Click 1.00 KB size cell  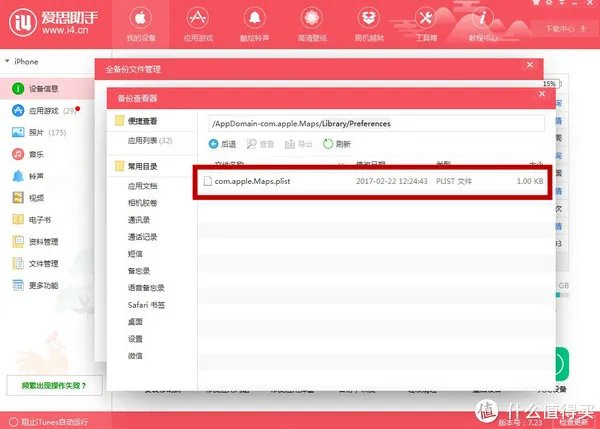[530, 181]
